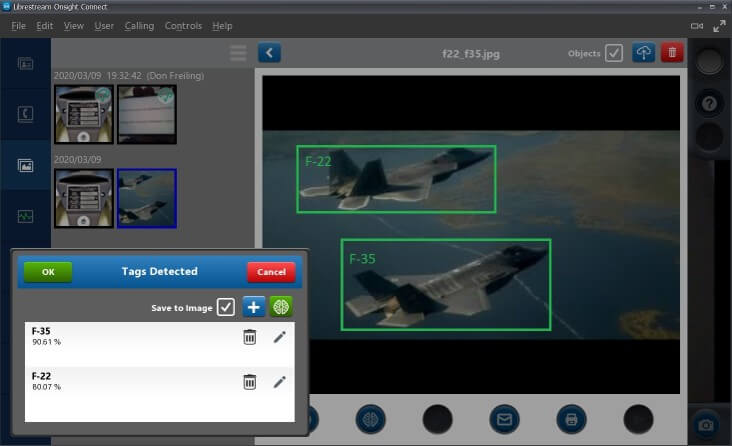Go back with the blue arrow button

click(269, 53)
